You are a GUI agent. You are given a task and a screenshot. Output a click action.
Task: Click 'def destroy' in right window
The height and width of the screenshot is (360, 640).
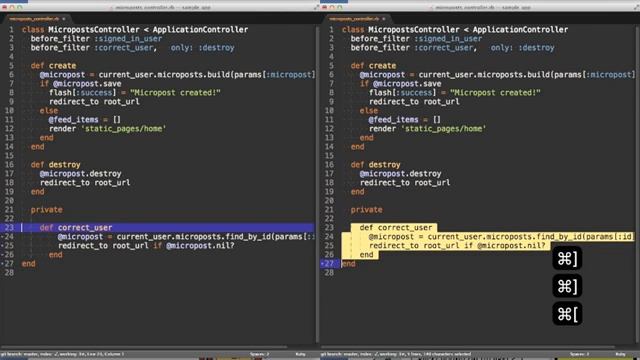pos(376,165)
